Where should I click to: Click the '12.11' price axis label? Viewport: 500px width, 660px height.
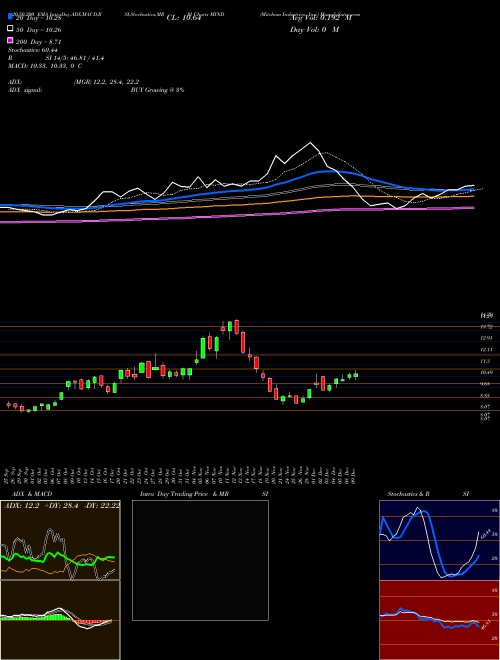tap(487, 349)
